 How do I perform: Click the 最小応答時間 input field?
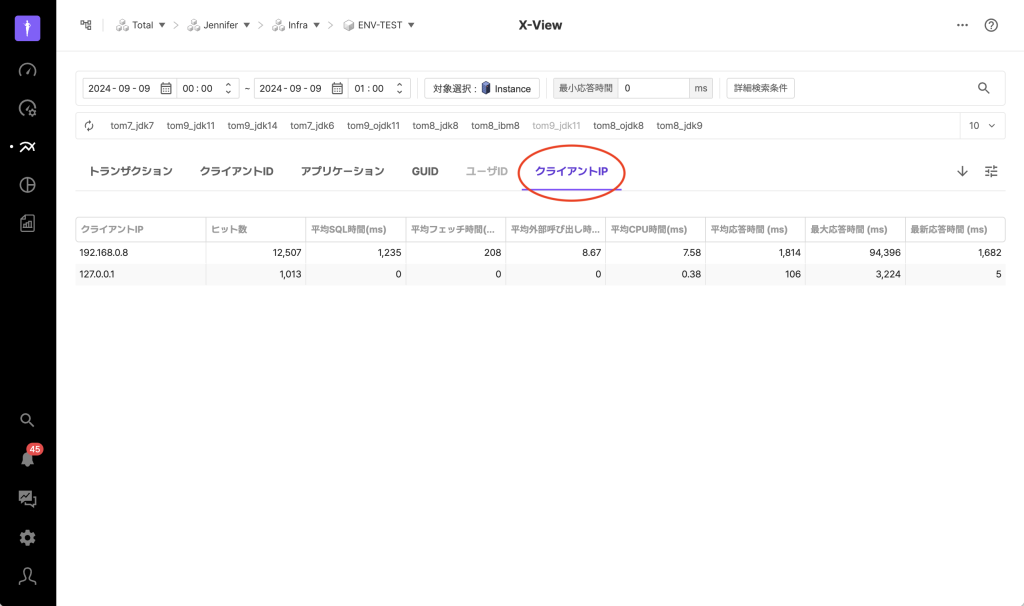pyautogui.click(x=653, y=88)
